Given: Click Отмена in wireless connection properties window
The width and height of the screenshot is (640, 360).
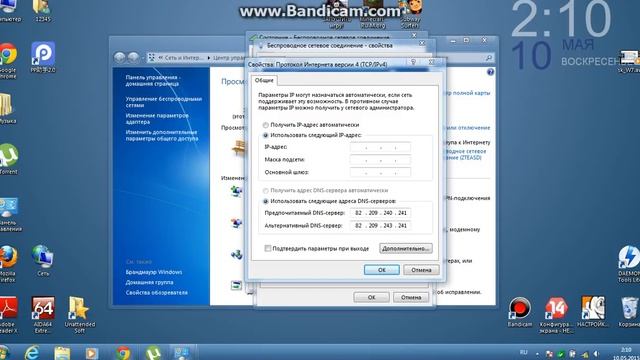Looking at the screenshot, I should [411, 297].
